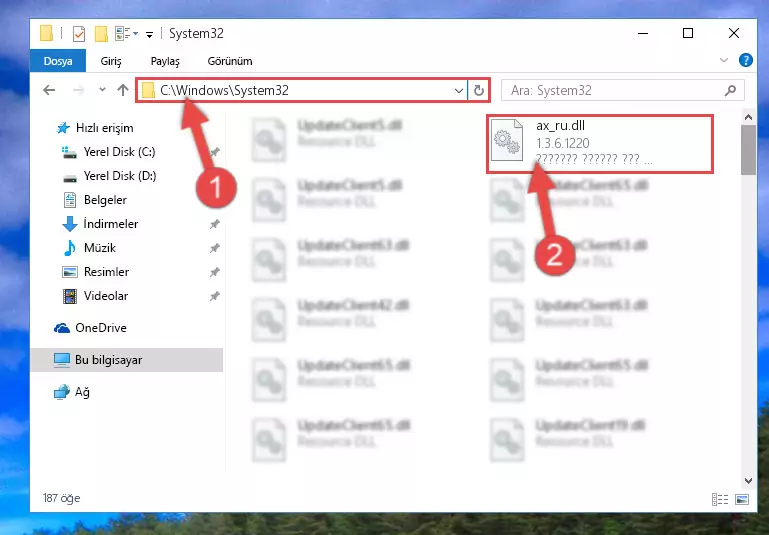Click the scrollbar up arrow
The height and width of the screenshot is (535, 769).
click(x=748, y=118)
